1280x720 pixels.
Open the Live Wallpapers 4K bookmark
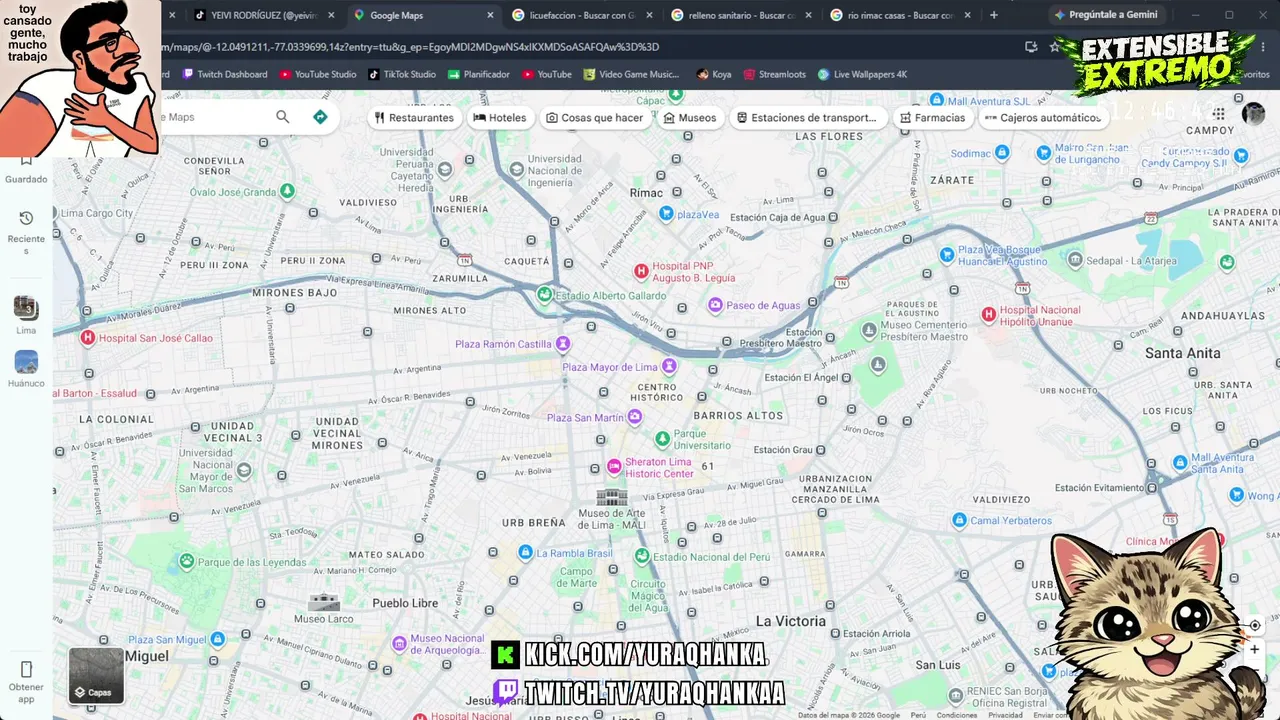click(x=862, y=74)
